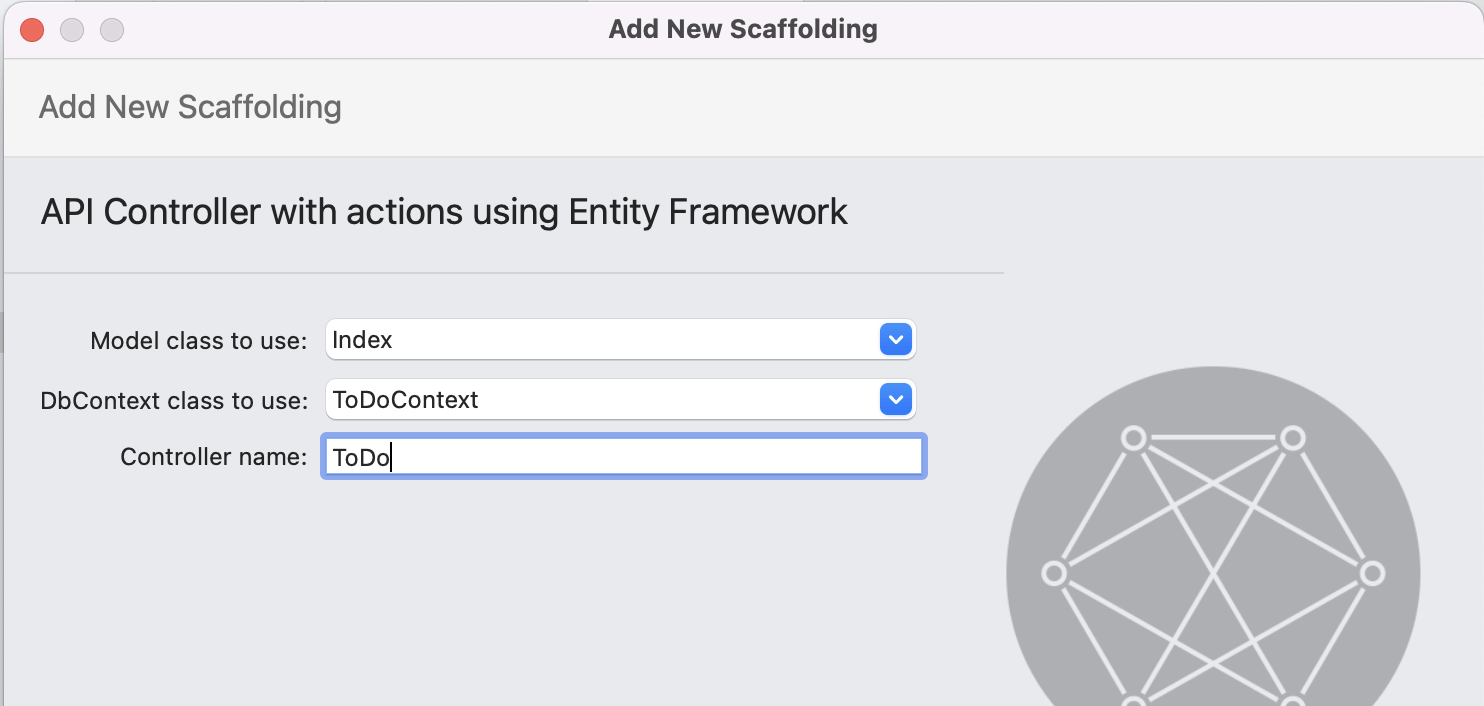Click the window title bar text
Image resolution: width=1484 pixels, height=706 pixels.
click(x=742, y=29)
